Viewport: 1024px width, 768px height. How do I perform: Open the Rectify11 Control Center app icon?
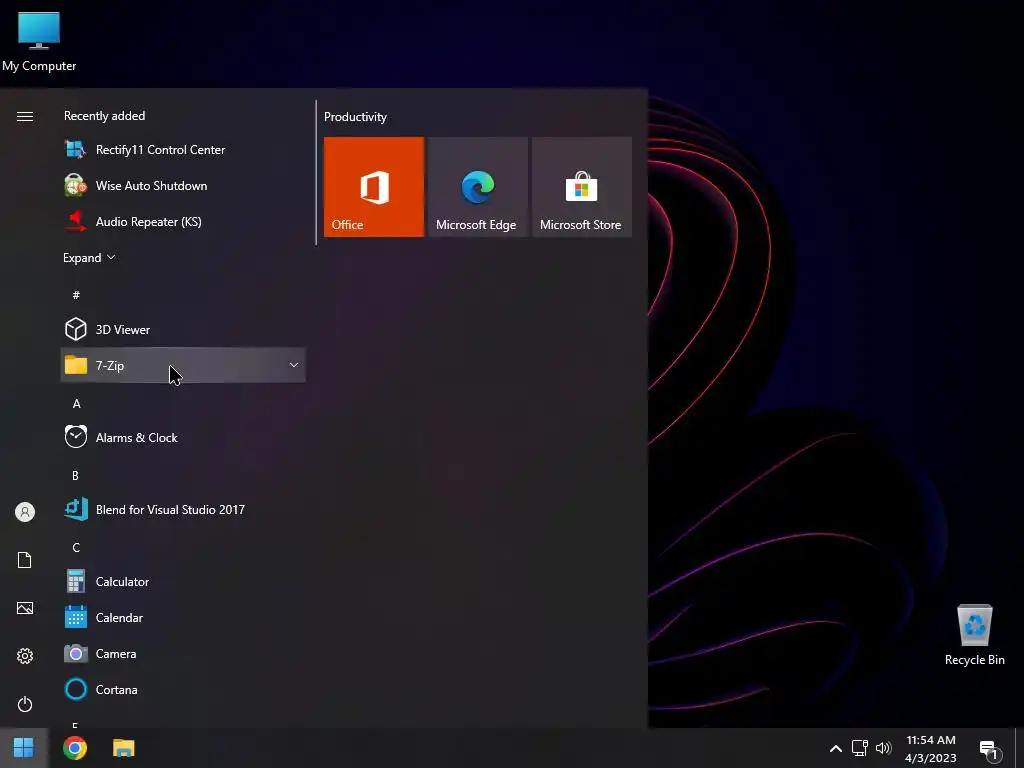[76, 150]
